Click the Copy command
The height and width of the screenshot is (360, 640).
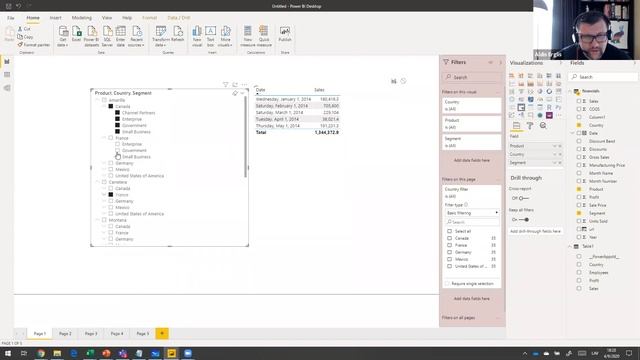point(25,37)
